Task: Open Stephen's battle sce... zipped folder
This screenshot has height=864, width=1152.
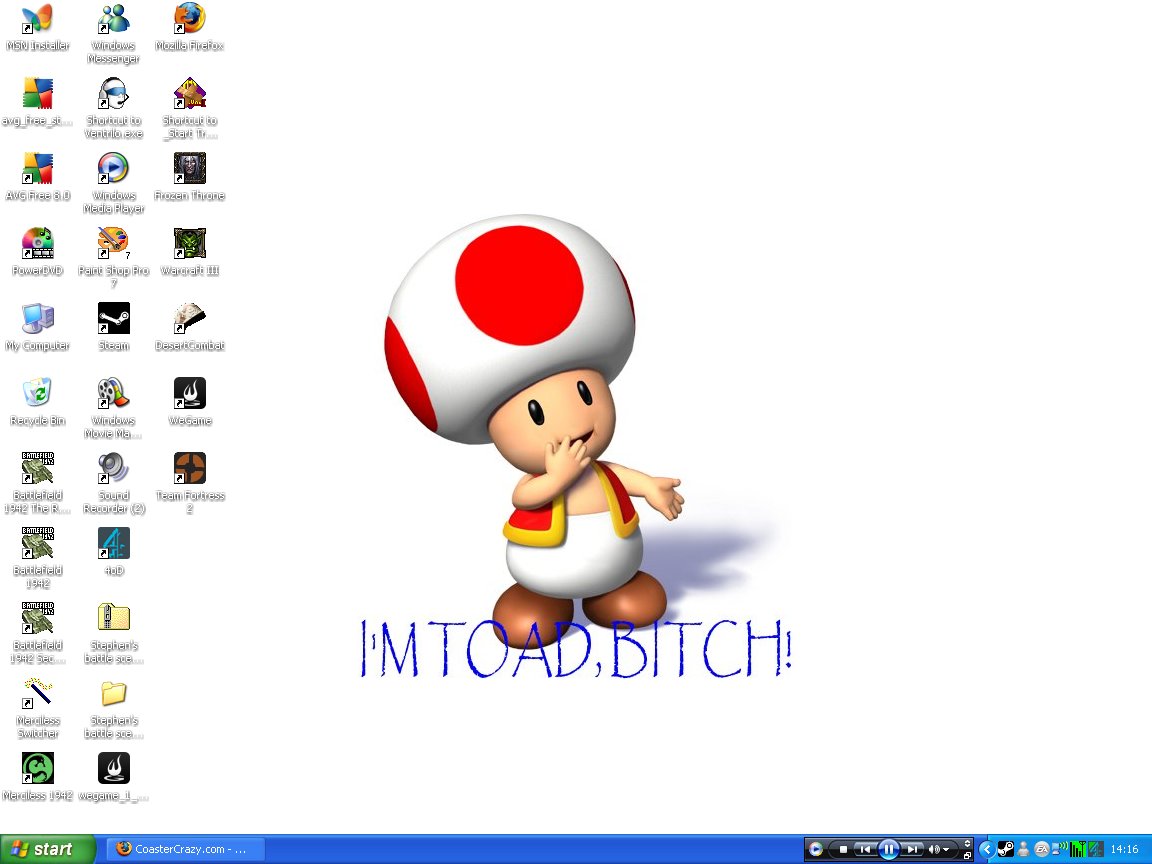Action: click(113, 633)
